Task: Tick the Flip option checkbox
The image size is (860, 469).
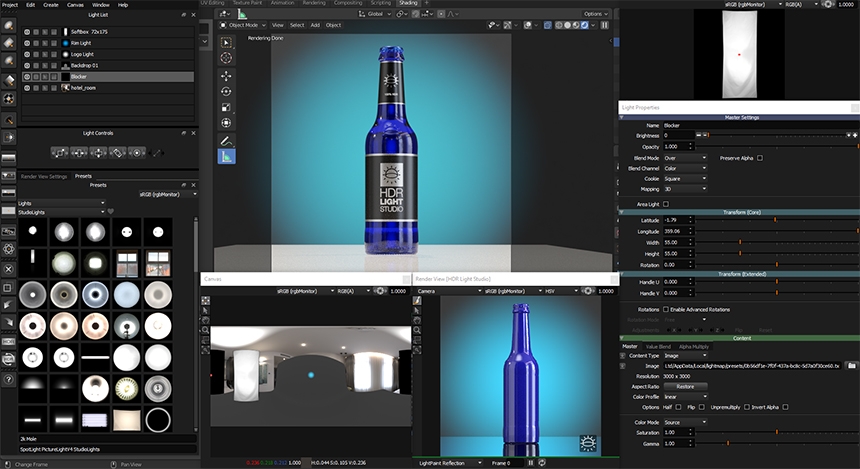Action: pos(701,407)
